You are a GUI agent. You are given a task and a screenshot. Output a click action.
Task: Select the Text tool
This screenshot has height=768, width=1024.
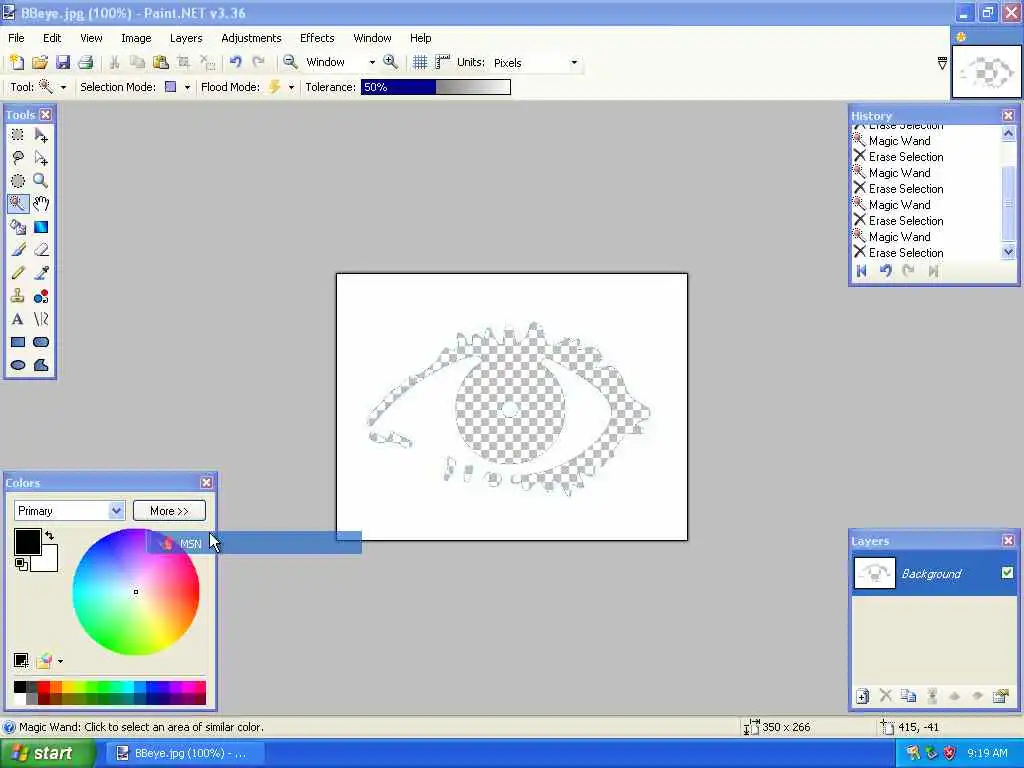tap(18, 319)
